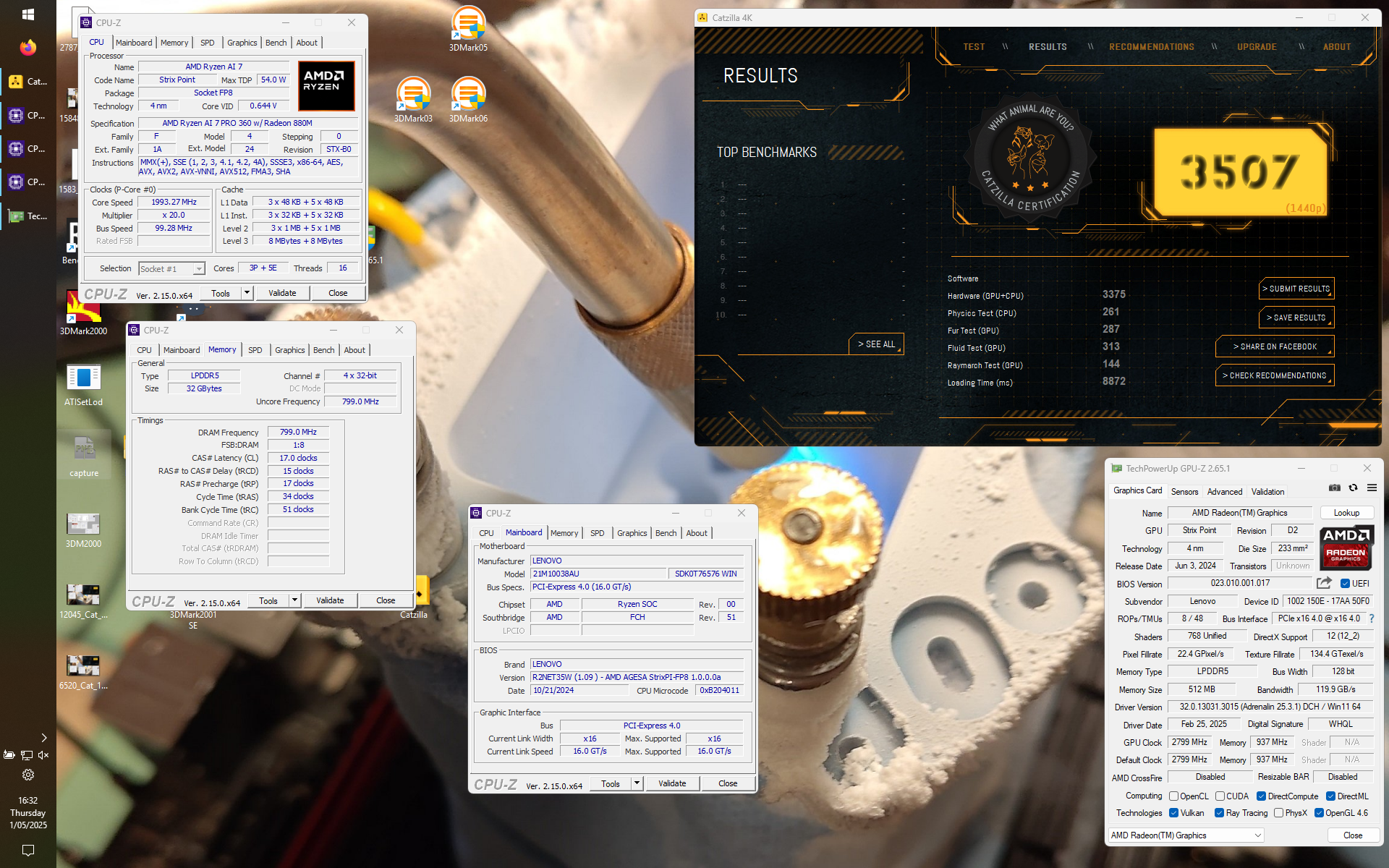
Task: Open the 3DMark03 desktop shortcut
Action: (x=413, y=100)
